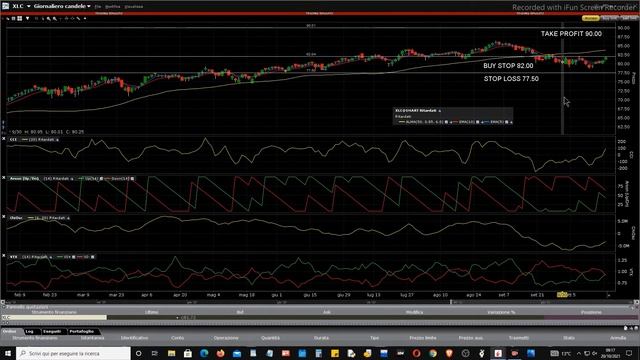640x360 pixels.
Task: Open the Visualizza menu
Action: click(x=133, y=7)
